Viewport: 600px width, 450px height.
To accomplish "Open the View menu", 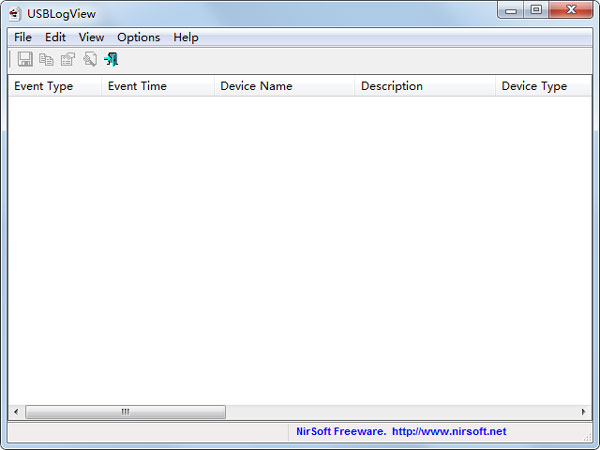I will [x=91, y=37].
